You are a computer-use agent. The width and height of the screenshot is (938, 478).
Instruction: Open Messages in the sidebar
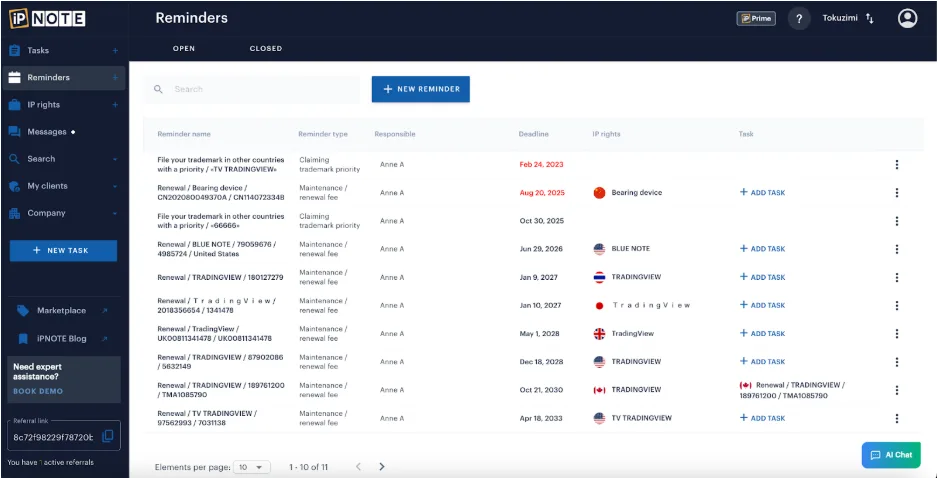[x=47, y=132]
